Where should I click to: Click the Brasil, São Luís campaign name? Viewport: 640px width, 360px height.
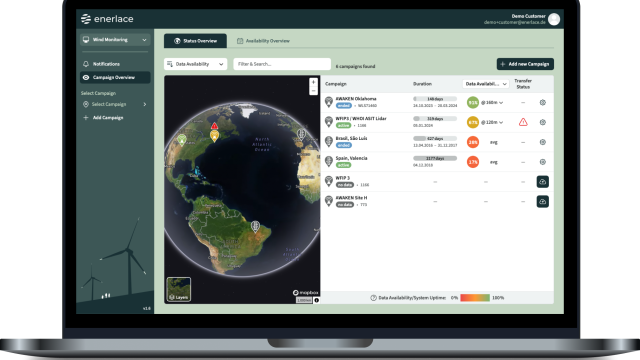pyautogui.click(x=351, y=138)
